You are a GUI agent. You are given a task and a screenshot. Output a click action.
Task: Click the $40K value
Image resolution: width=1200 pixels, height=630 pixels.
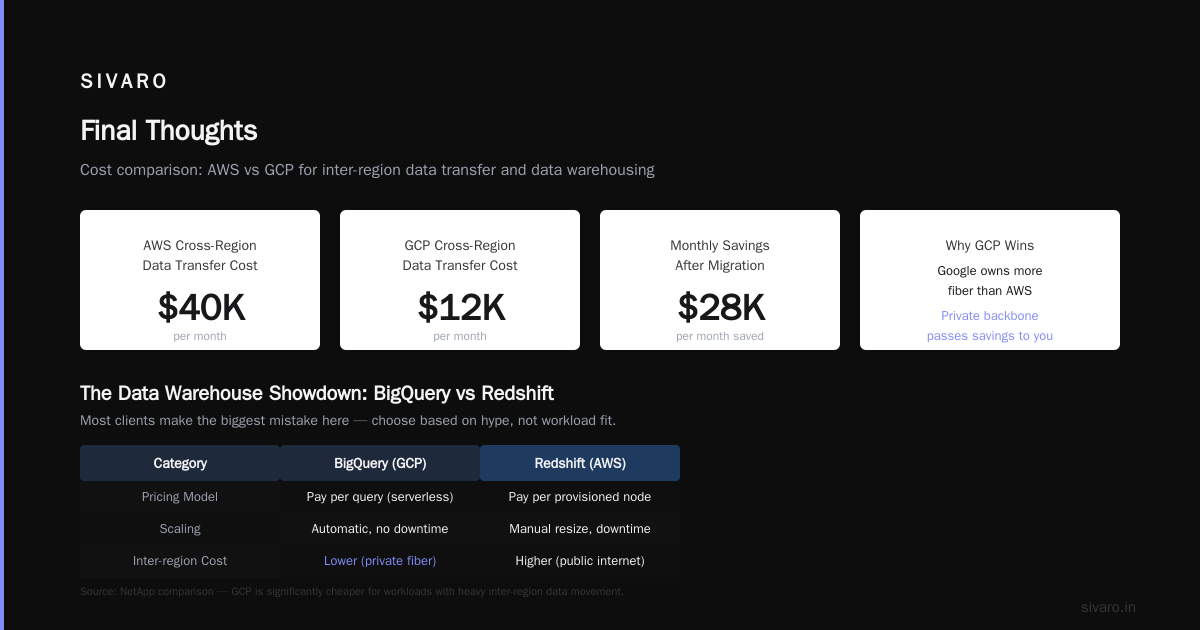coord(200,307)
